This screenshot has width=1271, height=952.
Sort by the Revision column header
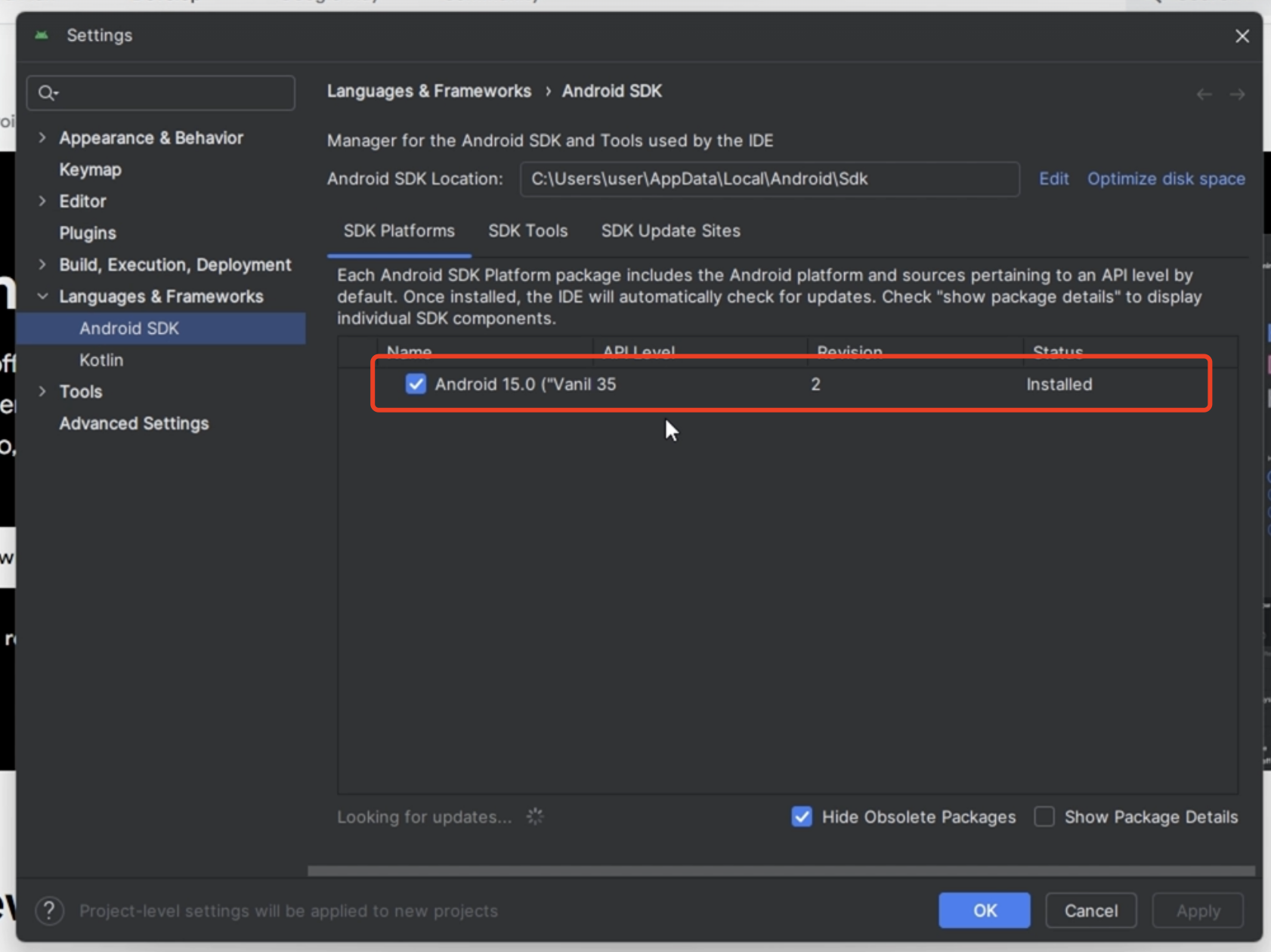click(849, 352)
